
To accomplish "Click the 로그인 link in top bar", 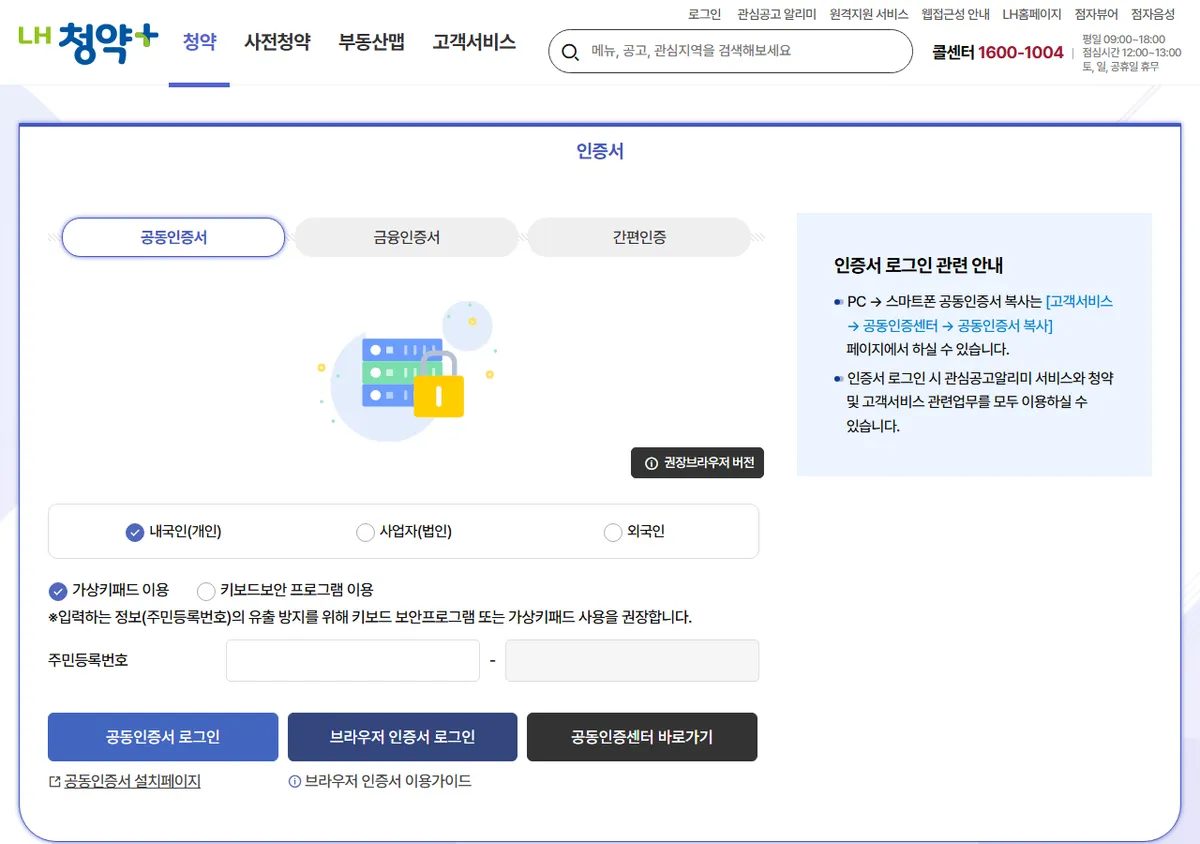I will point(704,14).
